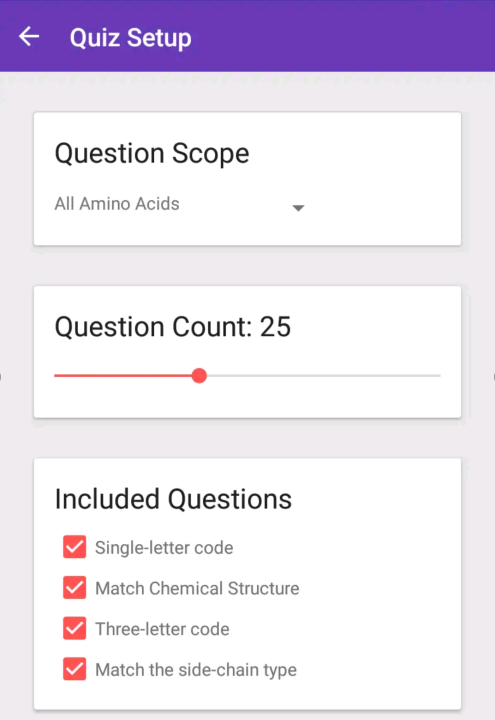Click the Question Count: 25 heading
Viewport: 495px width, 720px height.
click(173, 326)
